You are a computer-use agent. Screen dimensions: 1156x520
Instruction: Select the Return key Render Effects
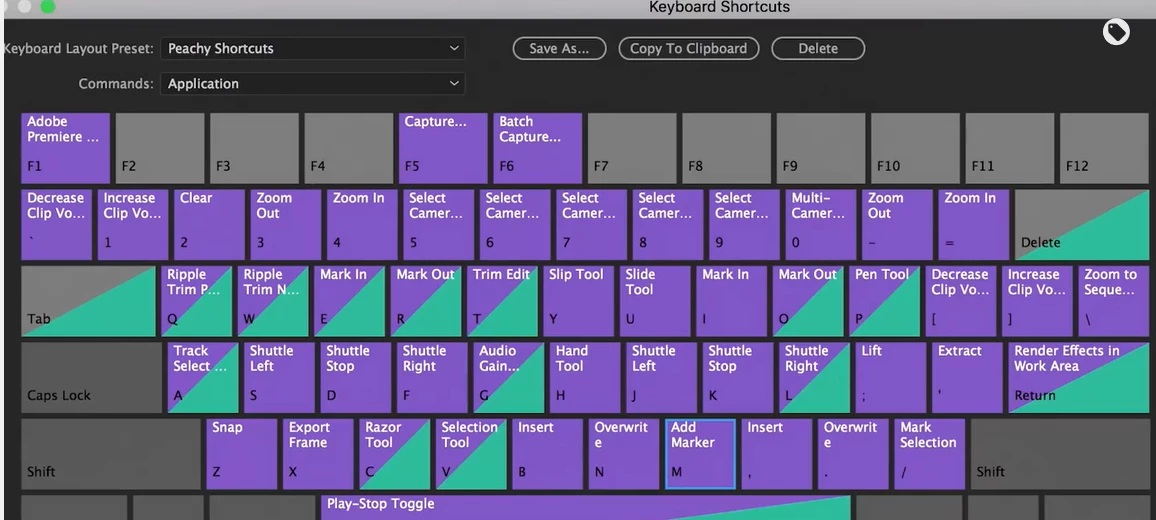click(1079, 378)
